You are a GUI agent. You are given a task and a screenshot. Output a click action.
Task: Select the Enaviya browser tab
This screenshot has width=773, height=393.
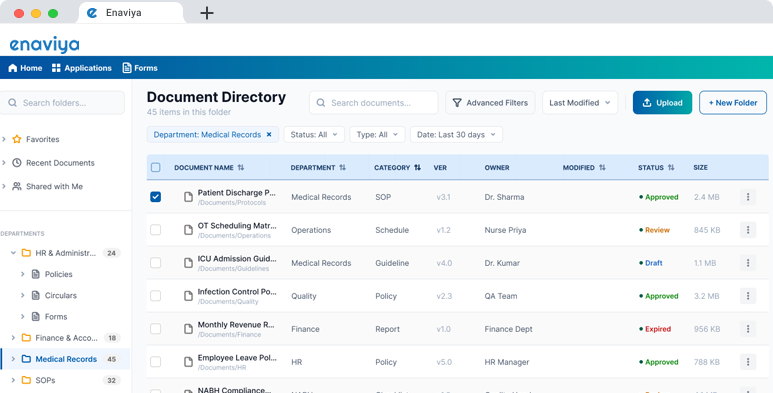tap(131, 13)
